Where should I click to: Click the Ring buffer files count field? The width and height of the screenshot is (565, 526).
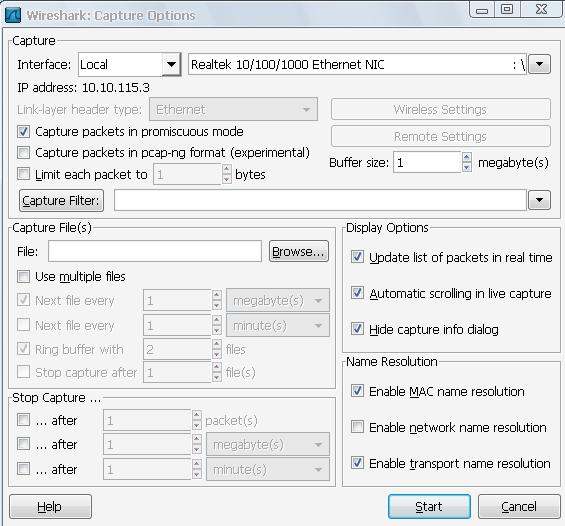point(177,349)
